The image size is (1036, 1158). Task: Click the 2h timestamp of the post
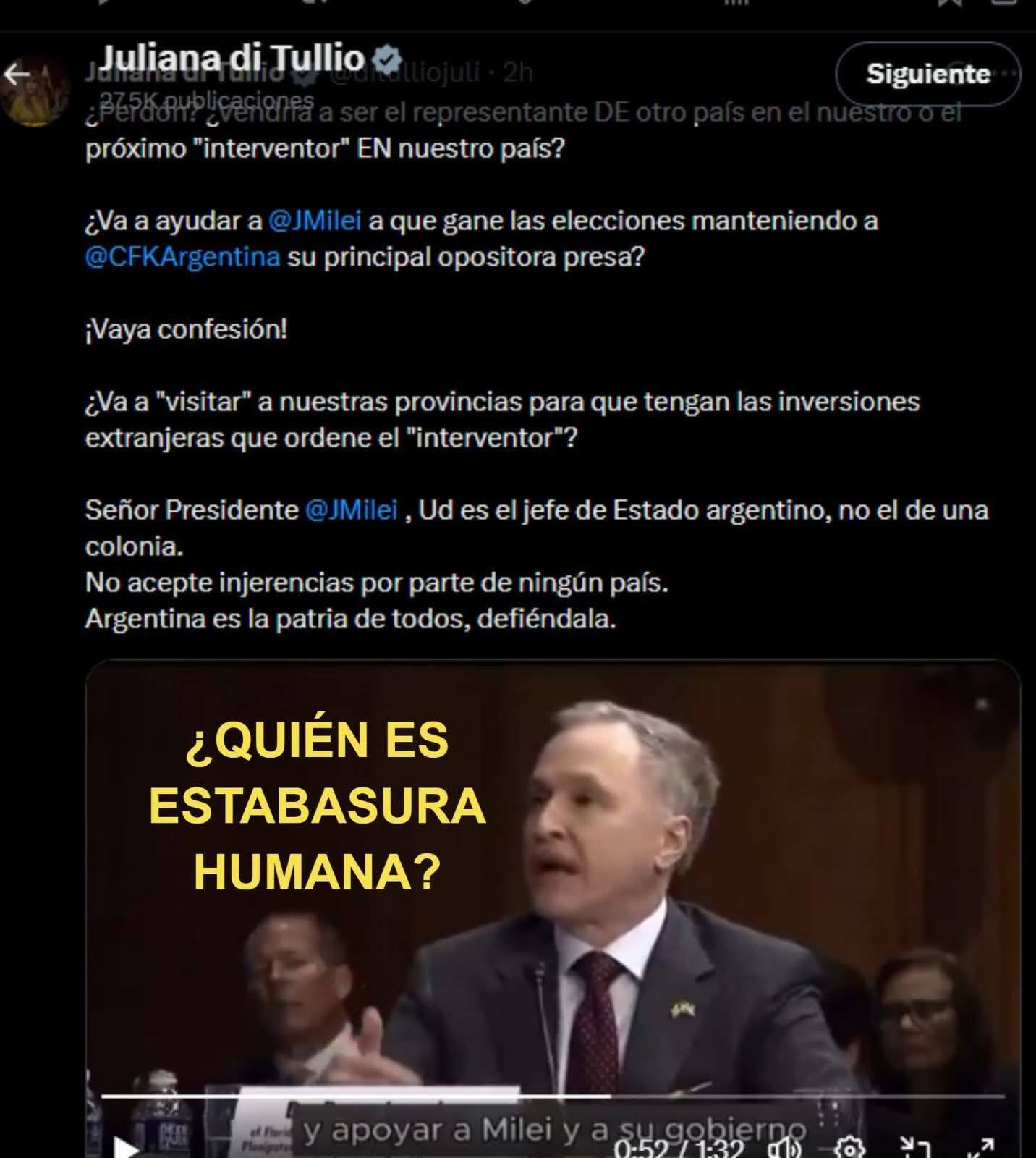518,72
